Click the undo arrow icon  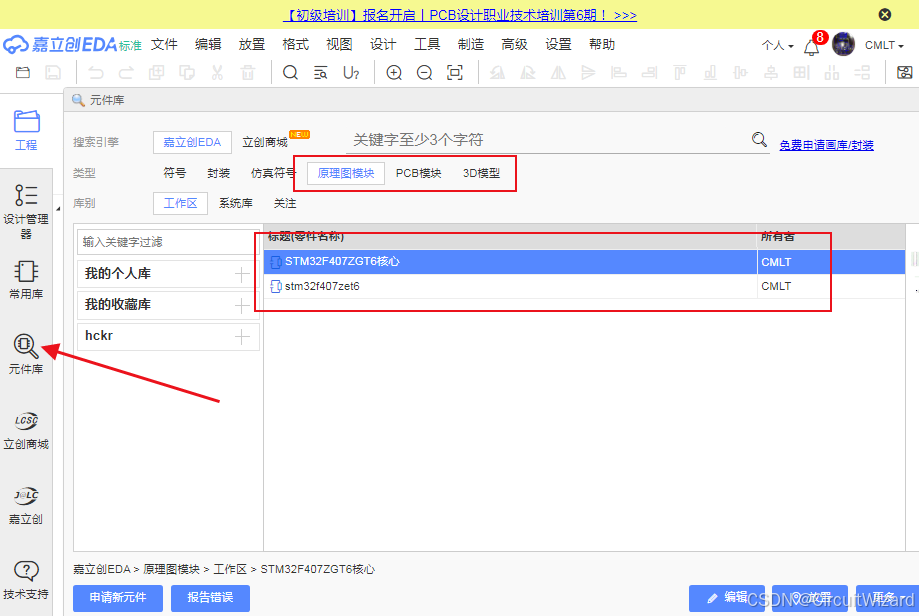tap(96, 73)
